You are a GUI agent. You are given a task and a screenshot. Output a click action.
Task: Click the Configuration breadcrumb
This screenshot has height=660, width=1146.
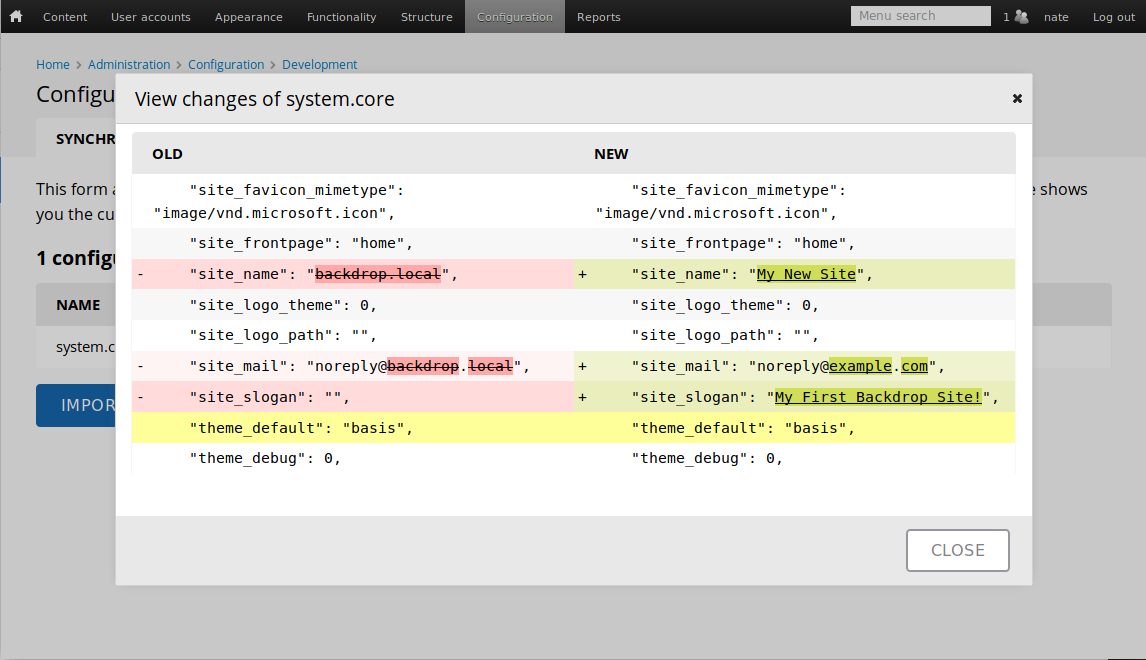pos(226,64)
